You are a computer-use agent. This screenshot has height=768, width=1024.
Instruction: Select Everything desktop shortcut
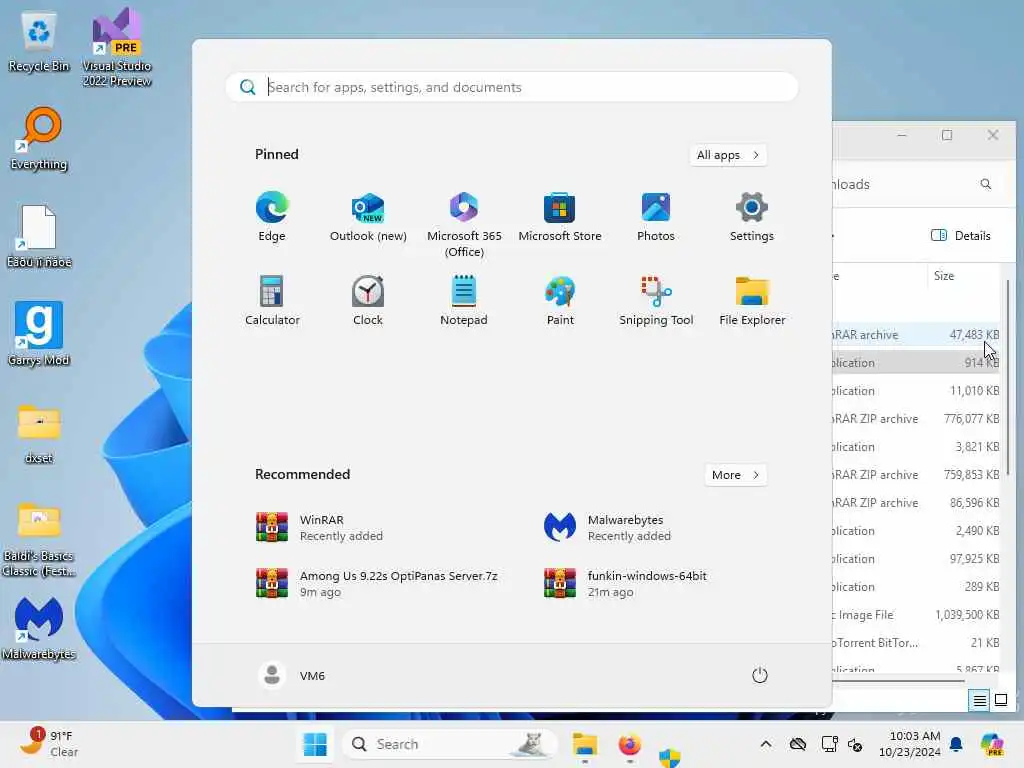[x=39, y=138]
